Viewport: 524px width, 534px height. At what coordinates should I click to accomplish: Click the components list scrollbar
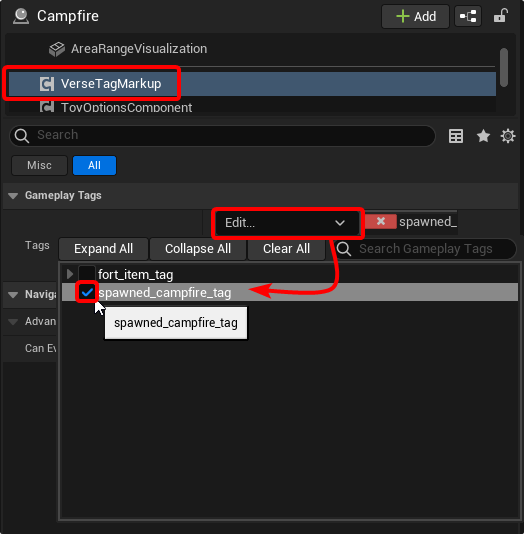point(504,67)
